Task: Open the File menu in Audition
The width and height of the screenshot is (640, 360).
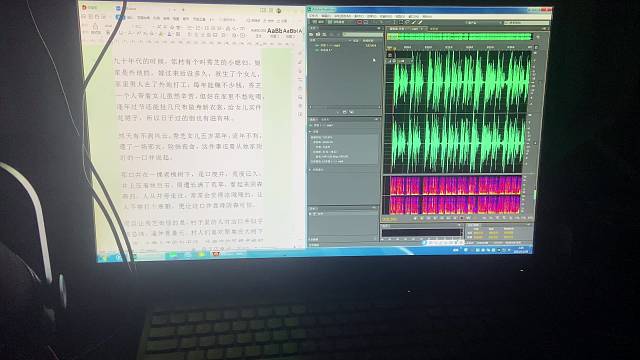Action: tap(313, 16)
